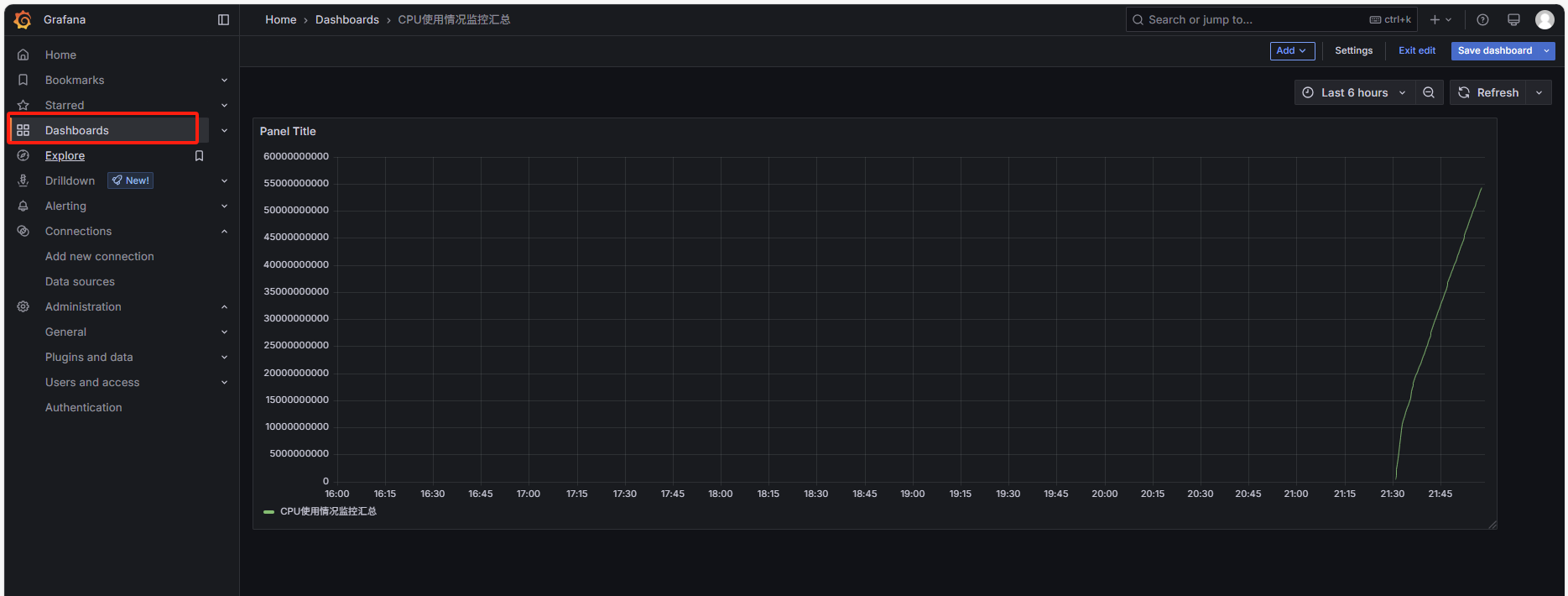Open Authentication menu item
The height and width of the screenshot is (596, 1568).
(x=84, y=407)
